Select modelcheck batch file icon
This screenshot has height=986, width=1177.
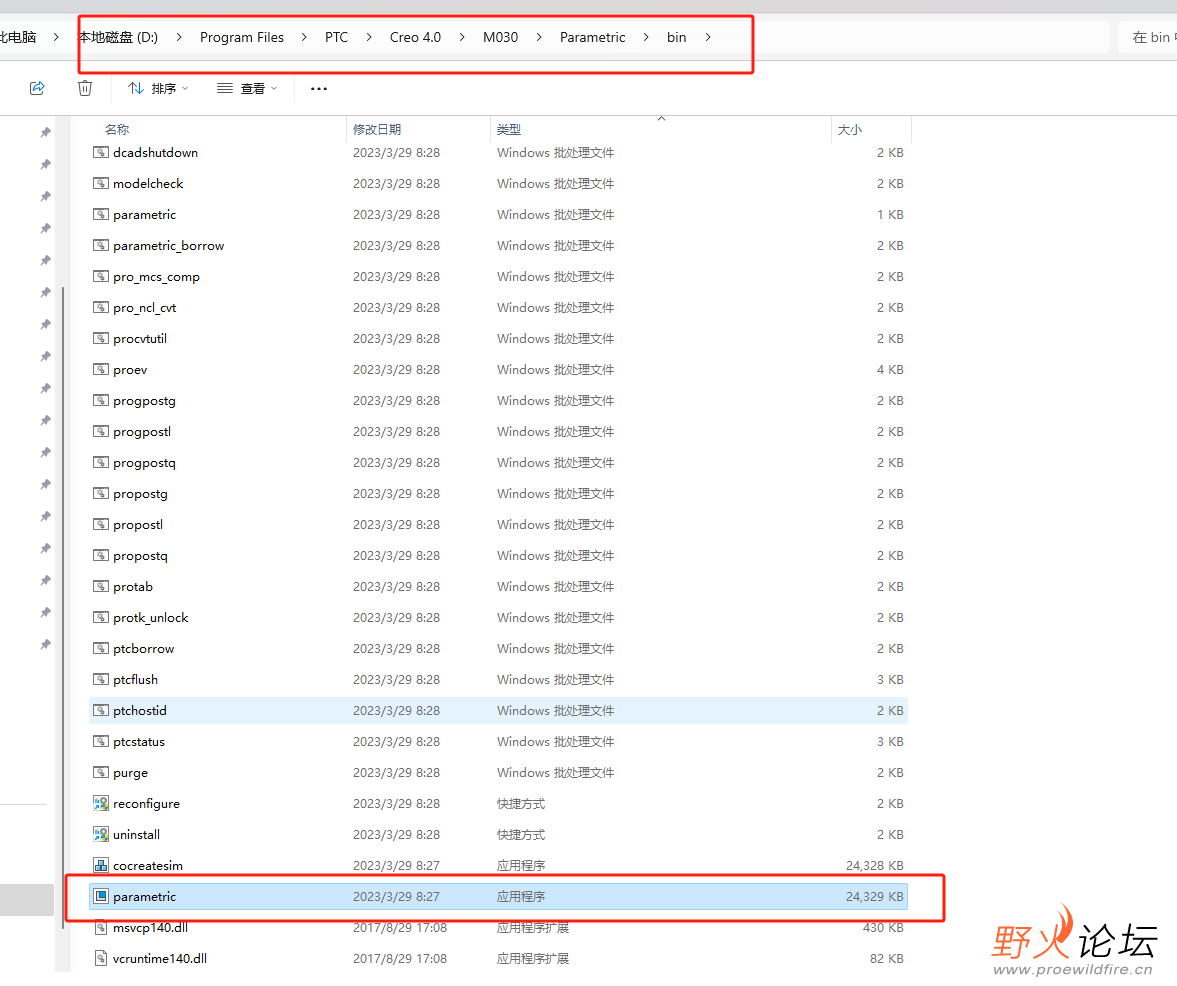(101, 183)
